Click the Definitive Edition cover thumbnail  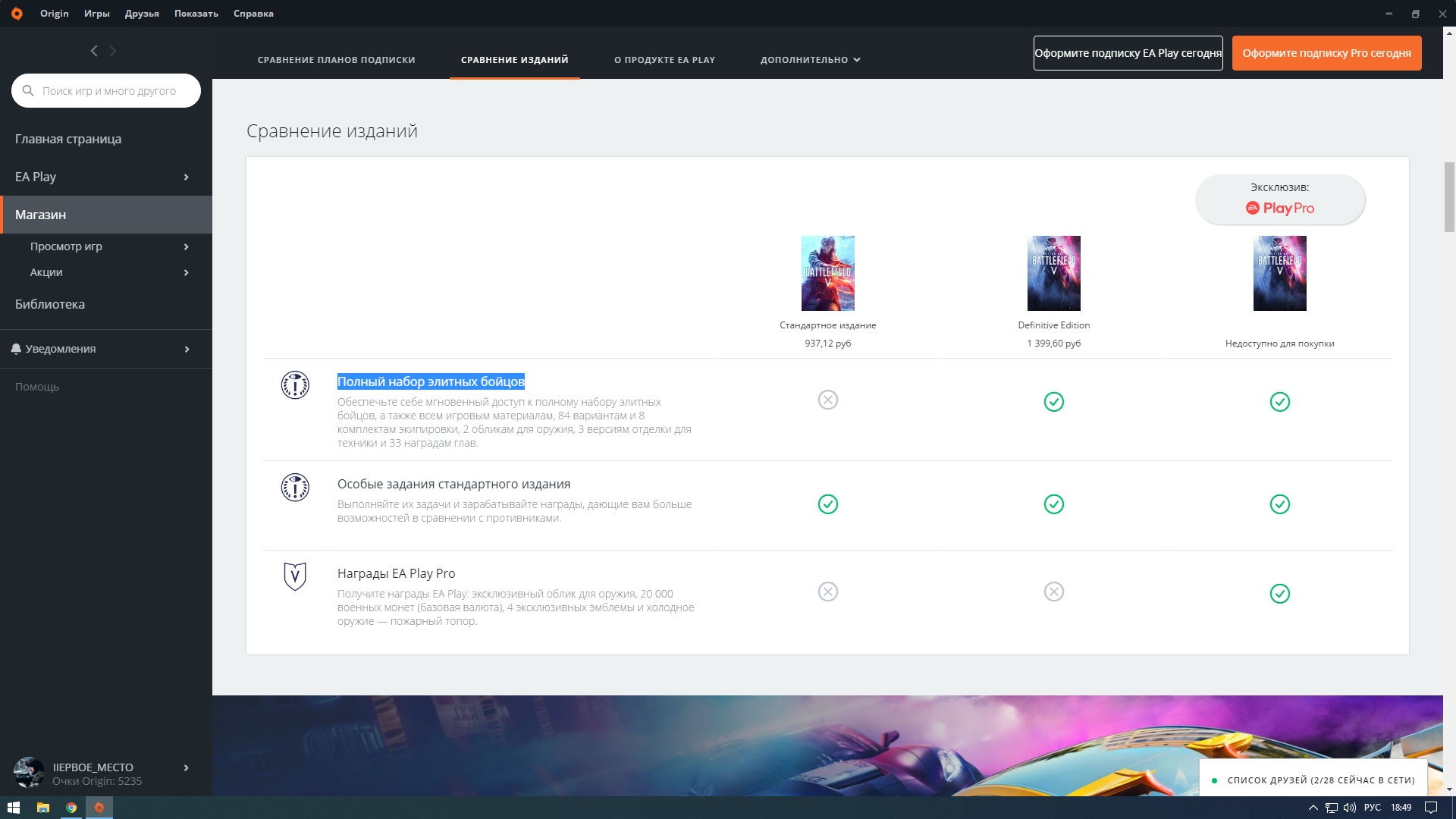tap(1053, 273)
